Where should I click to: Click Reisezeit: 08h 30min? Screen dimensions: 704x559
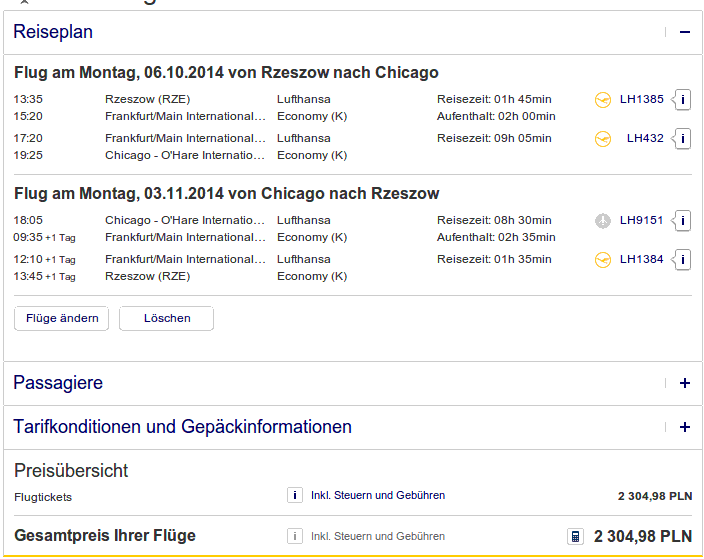coord(494,220)
